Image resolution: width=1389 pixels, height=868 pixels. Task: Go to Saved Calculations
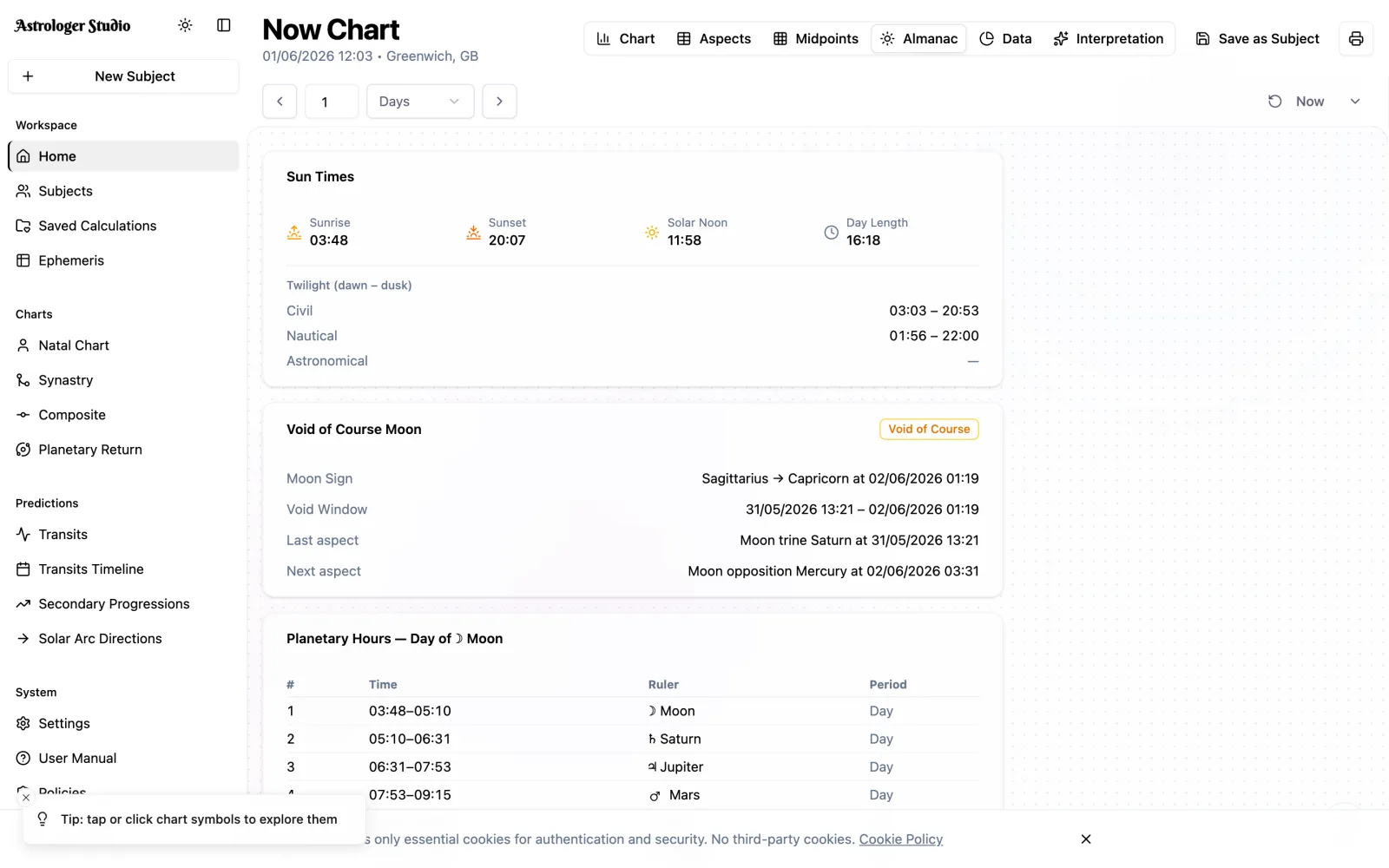click(123, 226)
